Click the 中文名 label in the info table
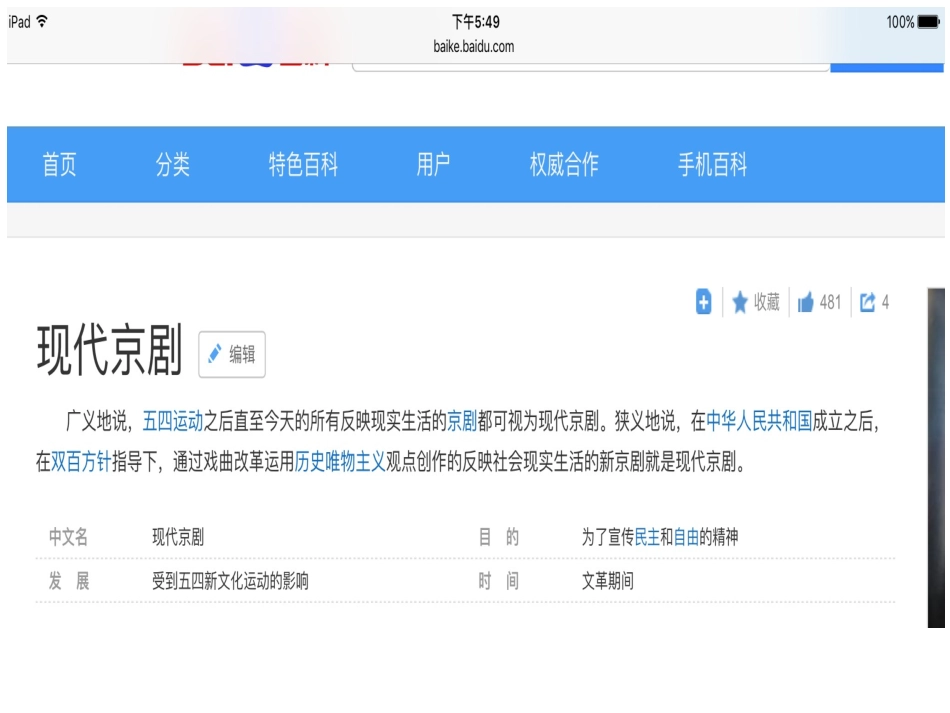Image resolution: width=950 pixels, height=713 pixels. point(68,537)
